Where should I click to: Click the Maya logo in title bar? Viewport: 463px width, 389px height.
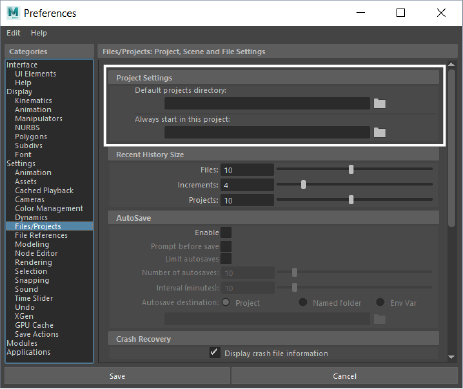click(x=13, y=13)
